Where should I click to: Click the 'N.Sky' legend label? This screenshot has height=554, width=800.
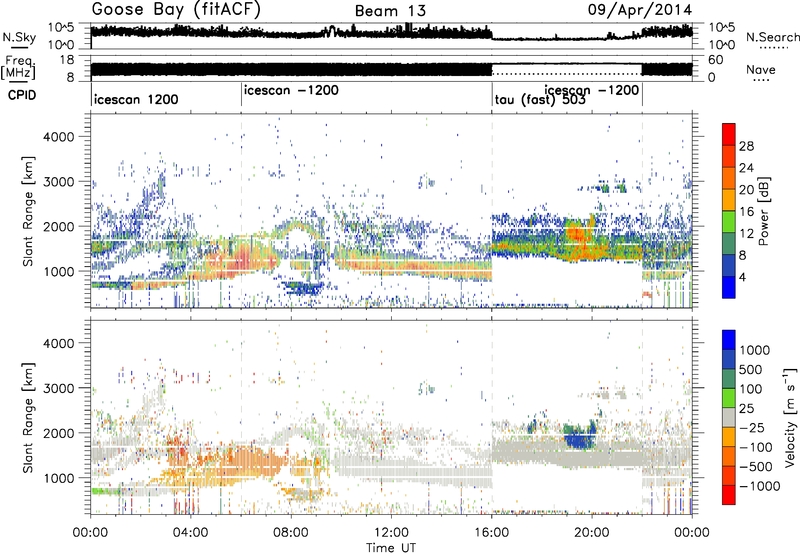(x=19, y=37)
